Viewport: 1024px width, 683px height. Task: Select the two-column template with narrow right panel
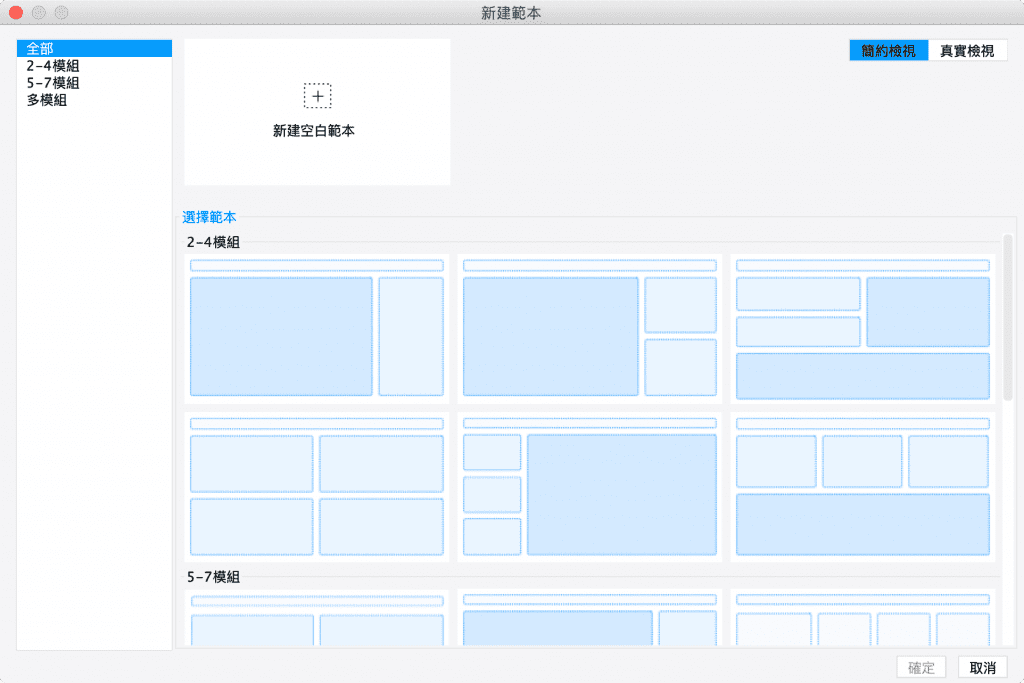pyautogui.click(x=317, y=328)
